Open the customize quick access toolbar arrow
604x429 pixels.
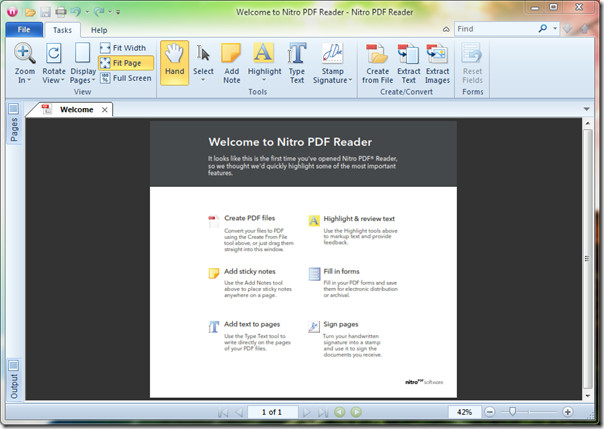coord(118,12)
